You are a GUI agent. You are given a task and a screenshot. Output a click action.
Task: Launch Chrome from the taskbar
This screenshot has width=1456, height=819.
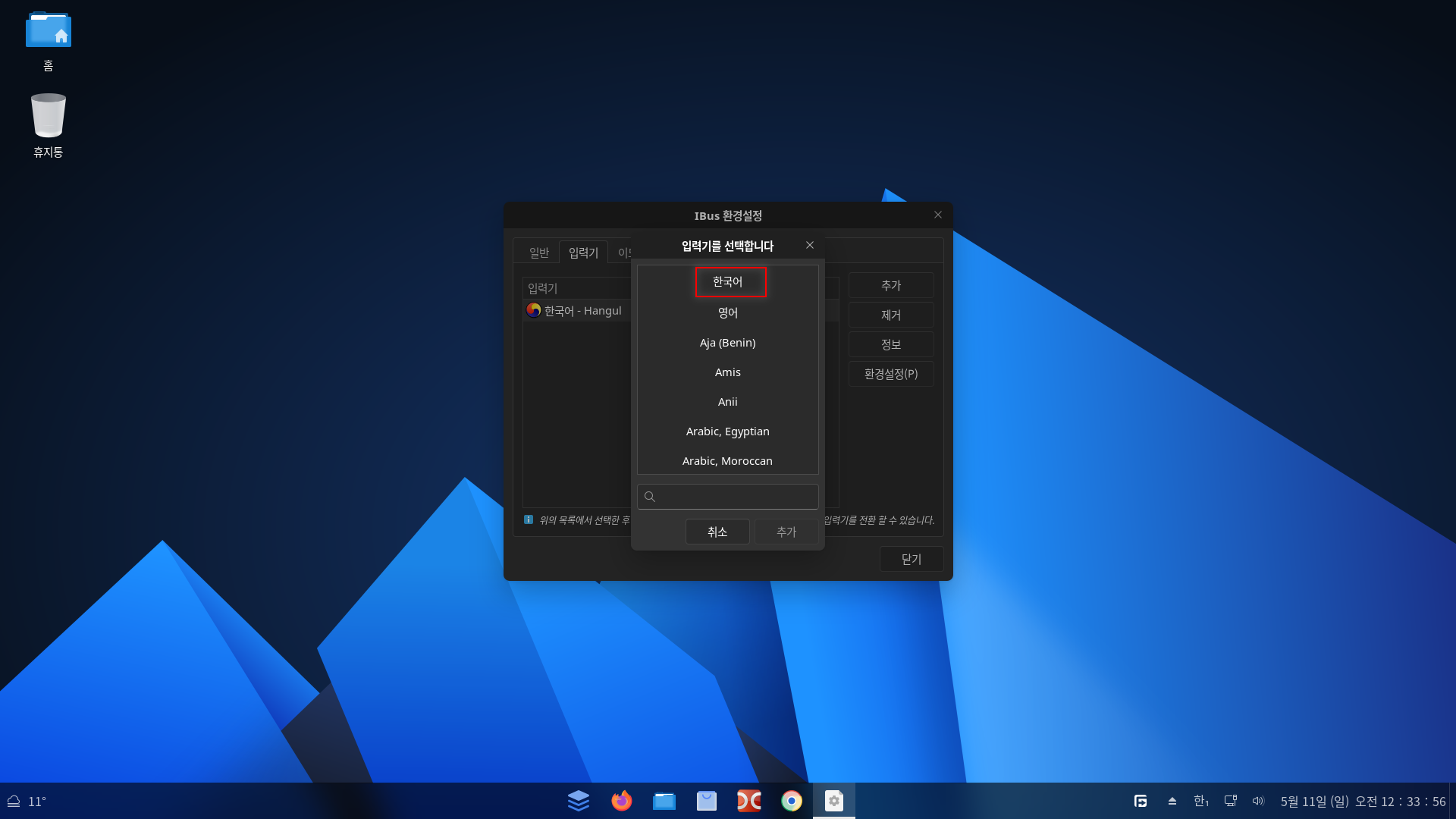(x=791, y=801)
